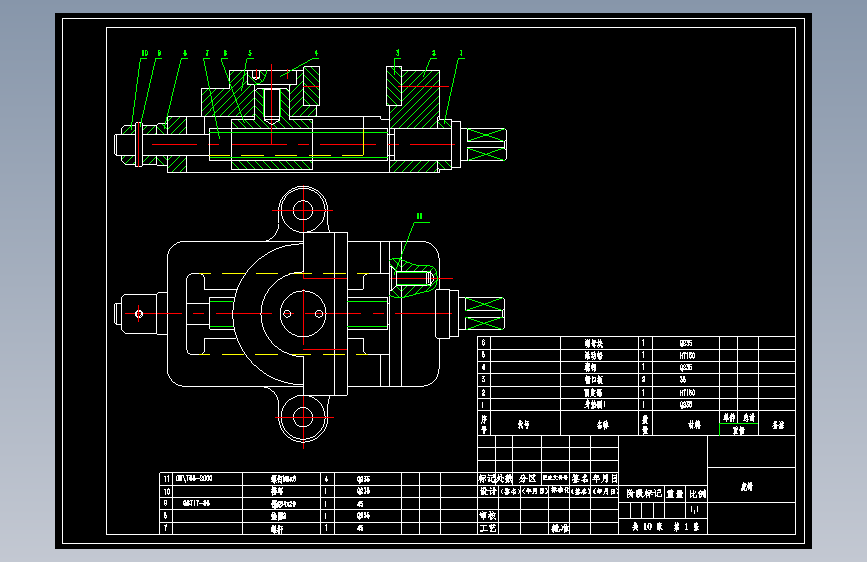This screenshot has height=562, width=867.
Task: Select balloon label 1 above the section view
Action: tap(461, 54)
